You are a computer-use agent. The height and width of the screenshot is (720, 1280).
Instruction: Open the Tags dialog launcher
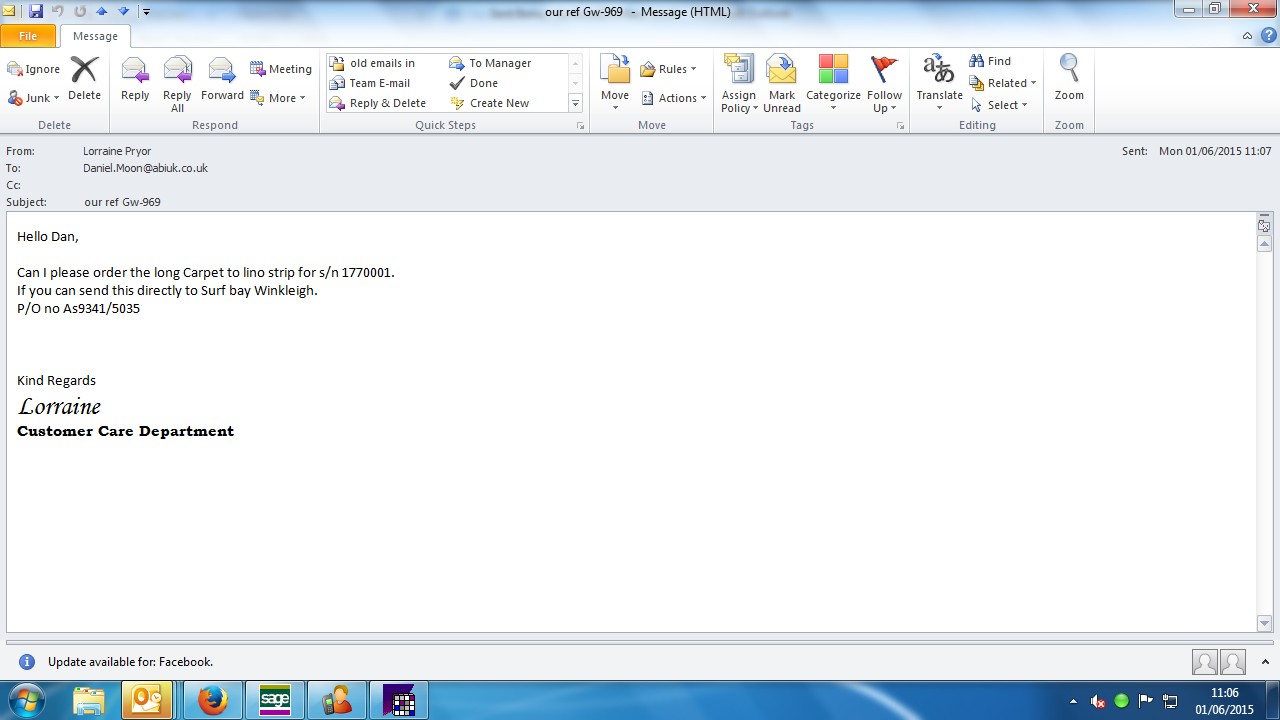point(900,126)
